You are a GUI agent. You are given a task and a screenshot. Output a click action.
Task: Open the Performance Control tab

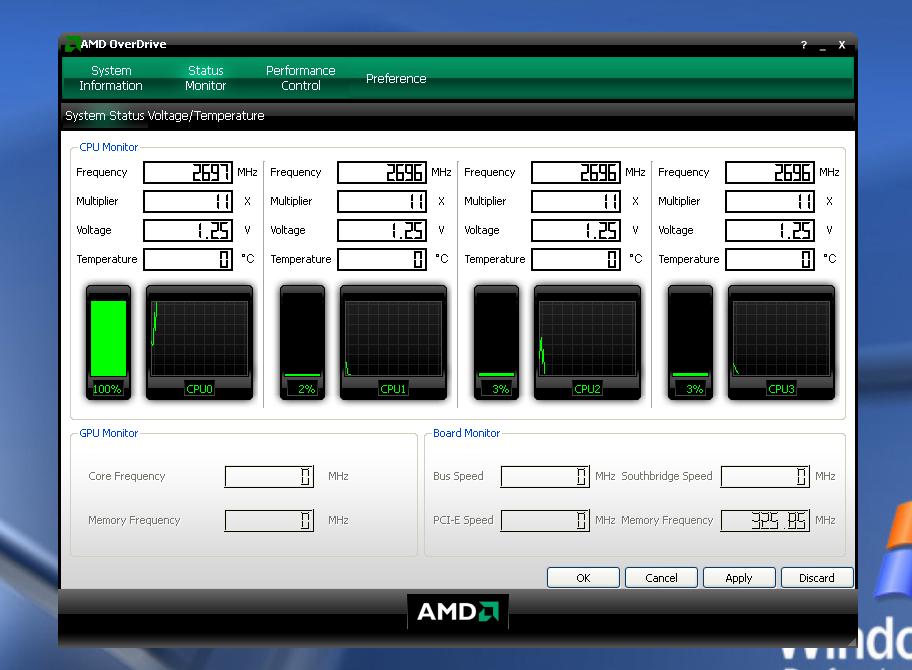[300, 78]
